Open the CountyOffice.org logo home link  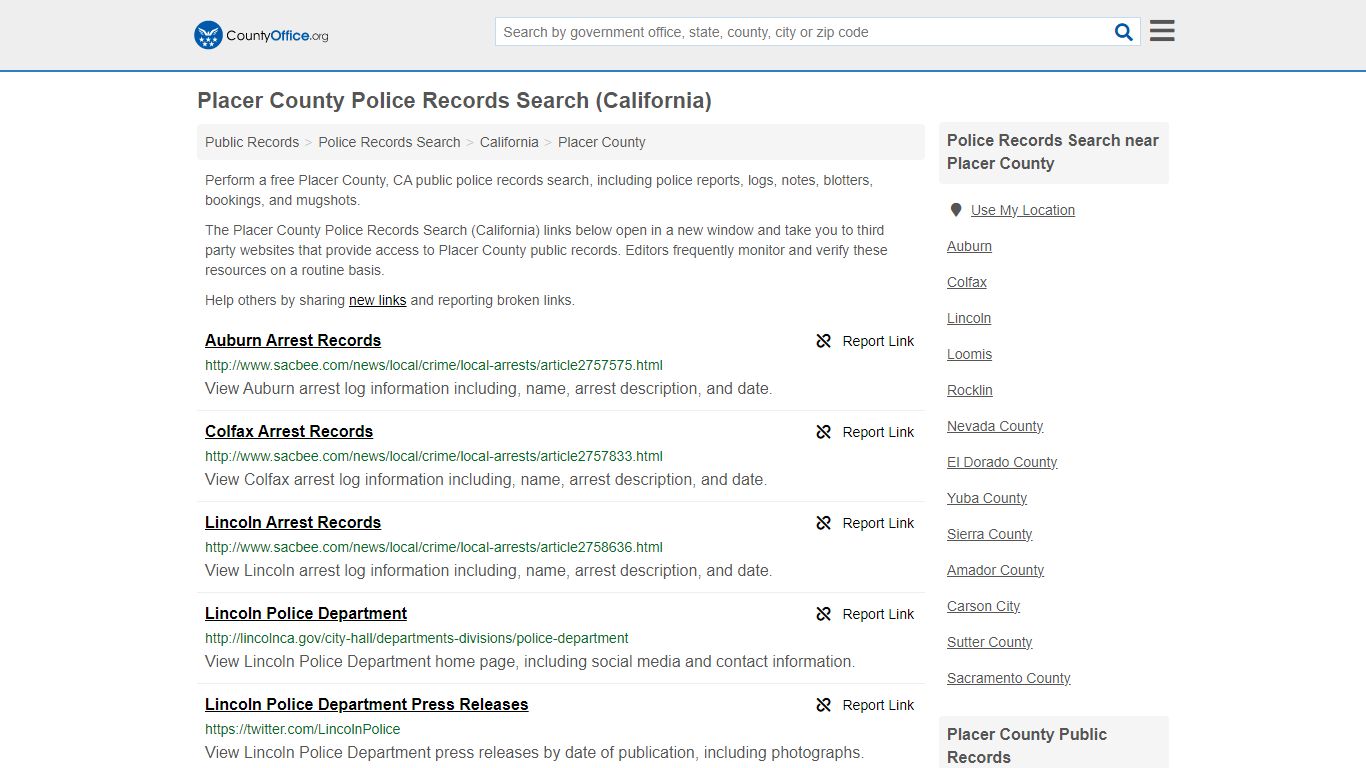click(261, 35)
